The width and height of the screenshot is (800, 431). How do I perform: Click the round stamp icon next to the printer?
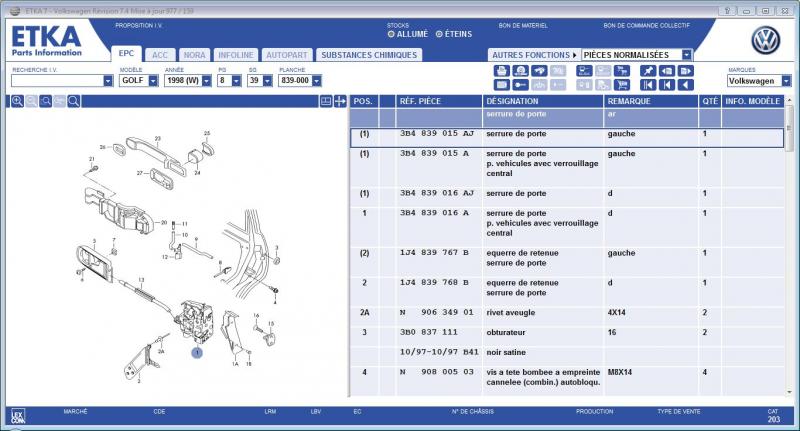pyautogui.click(x=520, y=70)
